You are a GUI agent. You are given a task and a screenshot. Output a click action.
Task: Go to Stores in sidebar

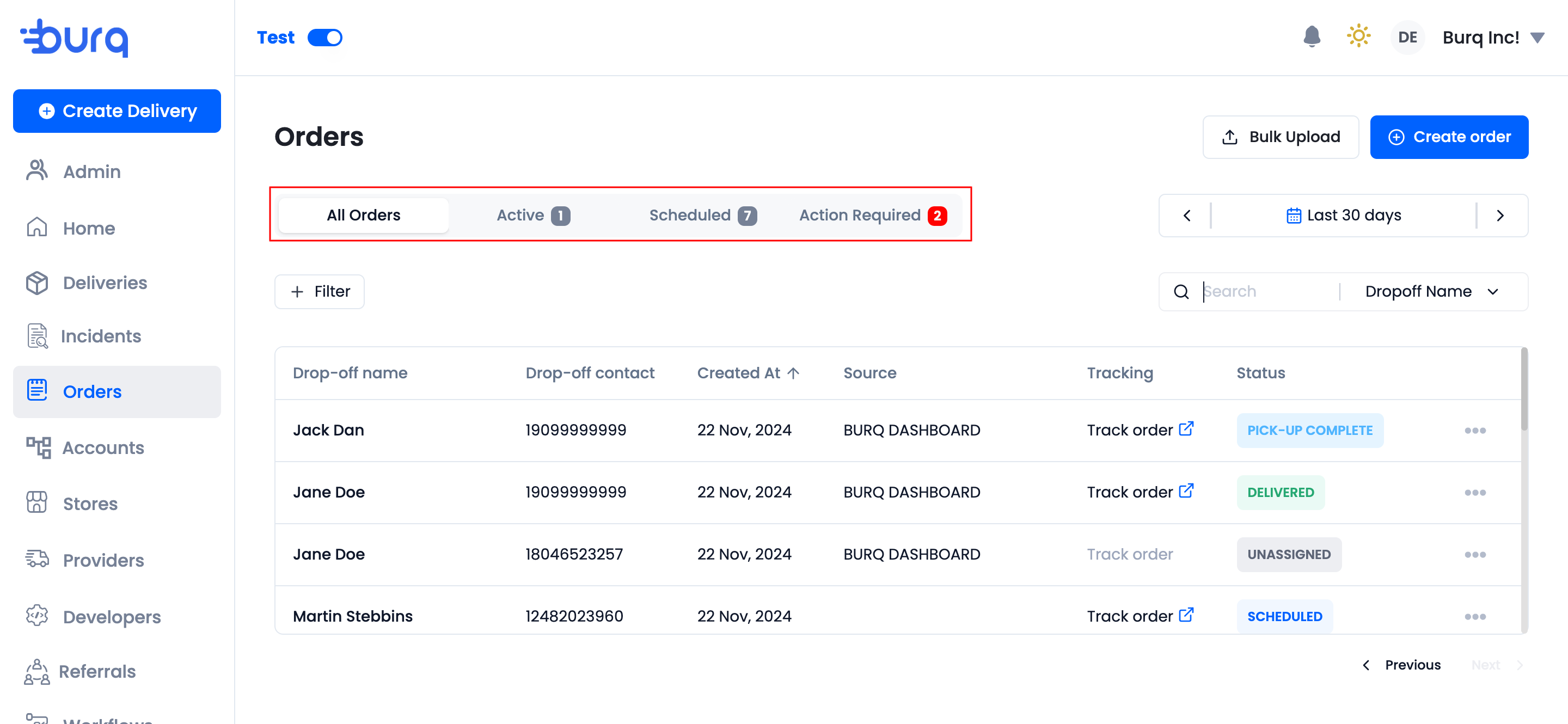[x=90, y=504]
